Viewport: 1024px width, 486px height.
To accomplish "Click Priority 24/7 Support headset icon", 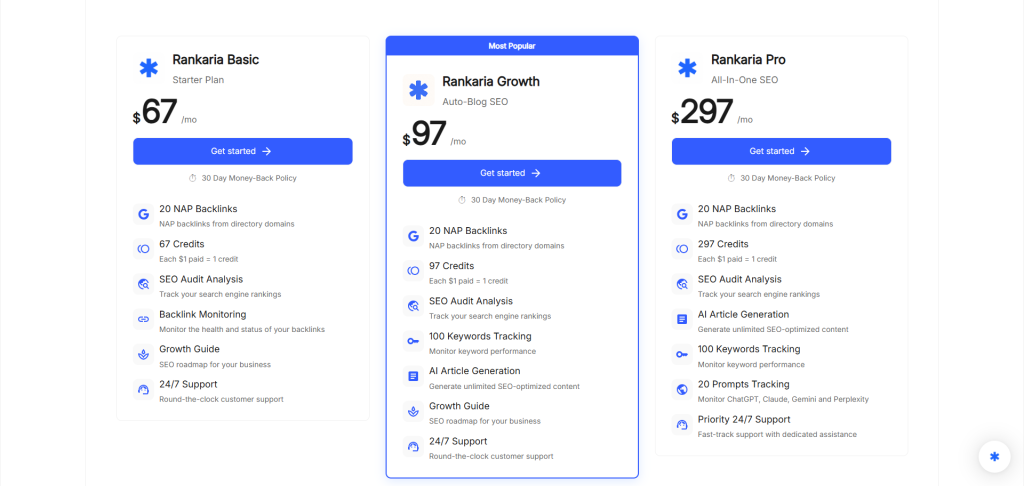I will [x=682, y=425].
